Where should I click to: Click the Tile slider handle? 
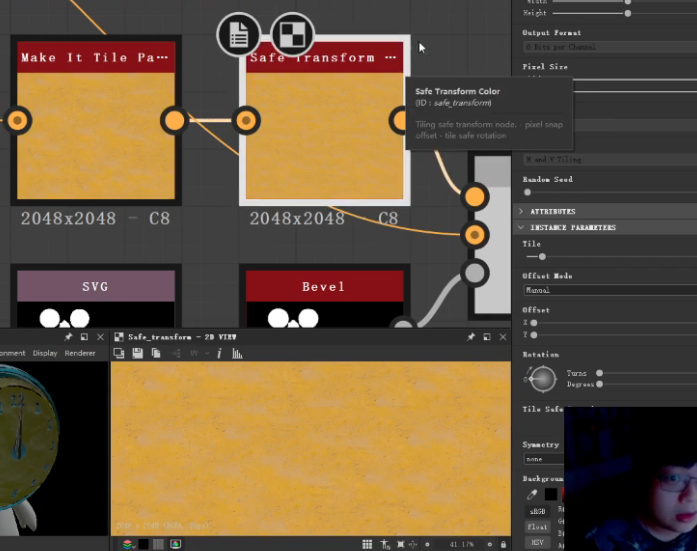tap(542, 257)
